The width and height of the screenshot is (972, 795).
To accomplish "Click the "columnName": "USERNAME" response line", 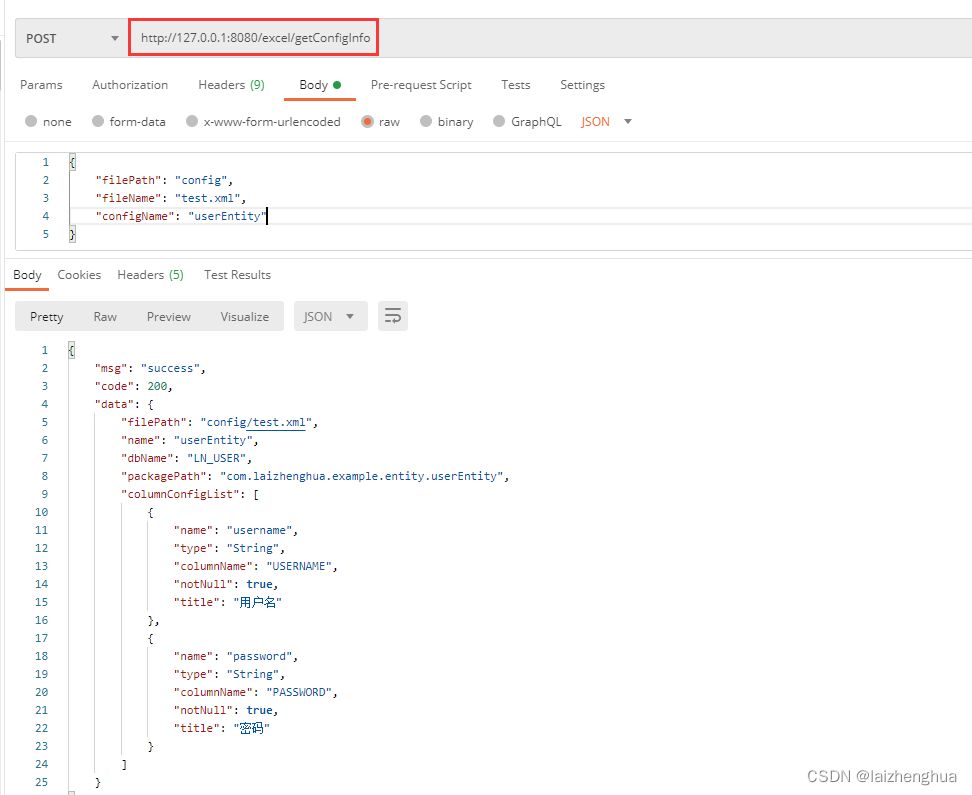I will pos(255,566).
